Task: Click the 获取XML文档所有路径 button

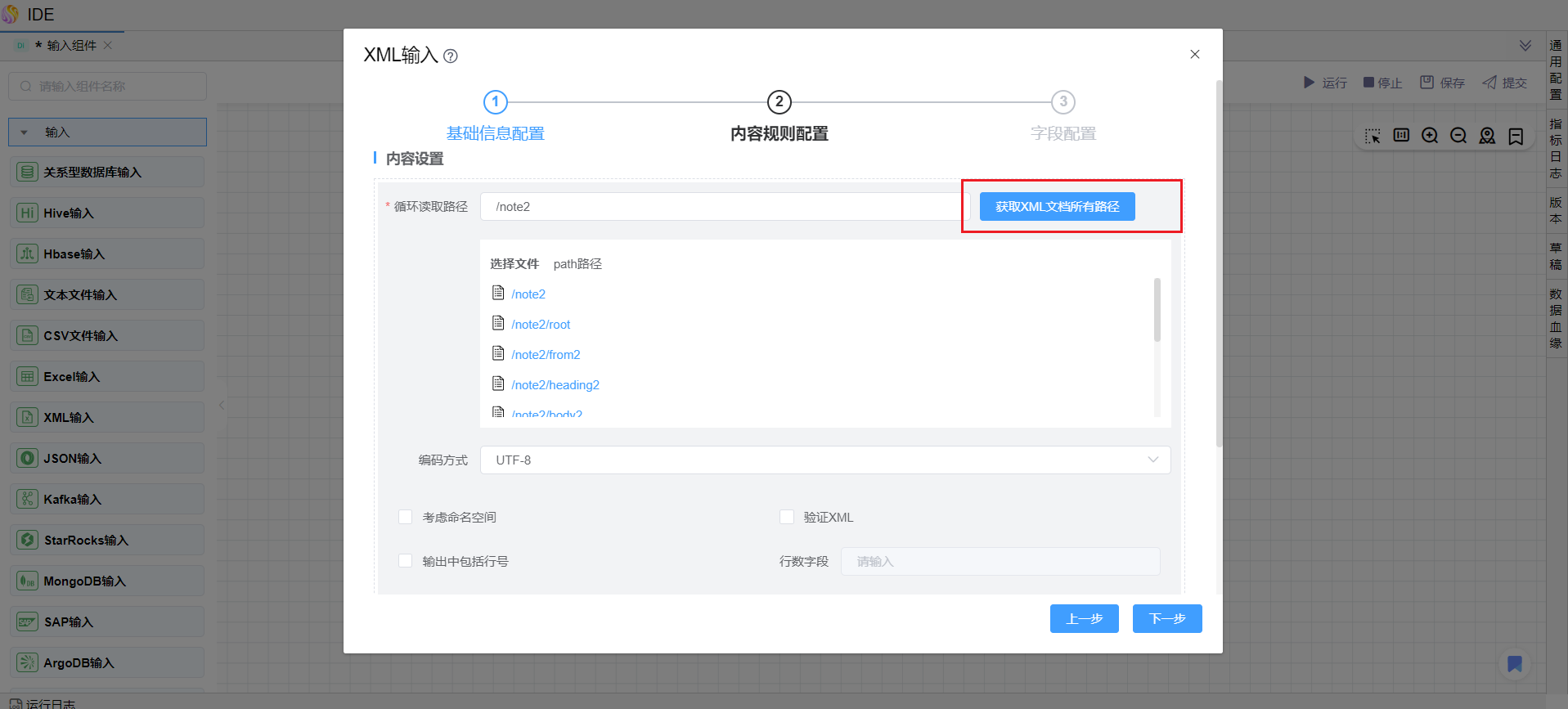Action: 1057,207
